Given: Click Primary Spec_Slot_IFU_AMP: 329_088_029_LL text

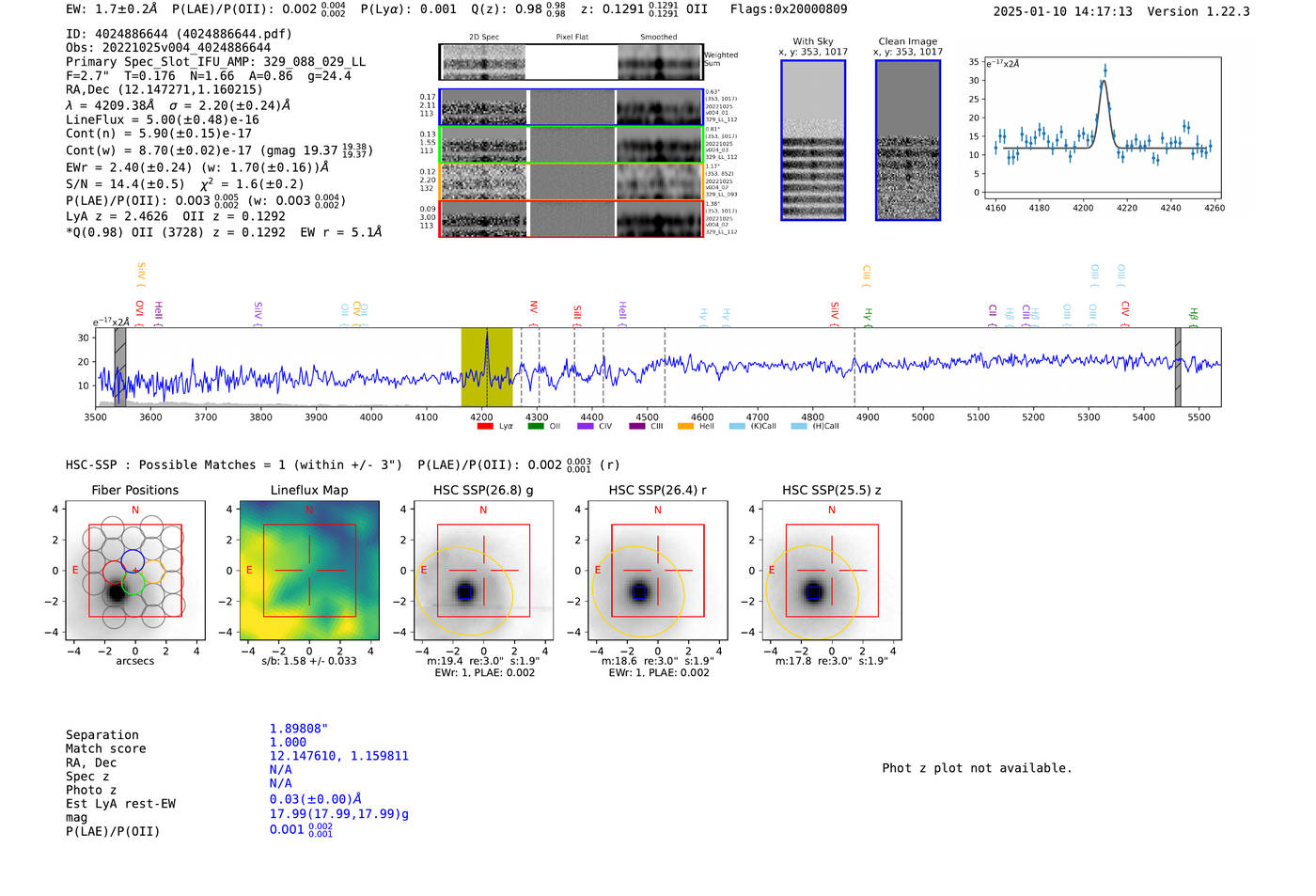Looking at the screenshot, I should 215,62.
